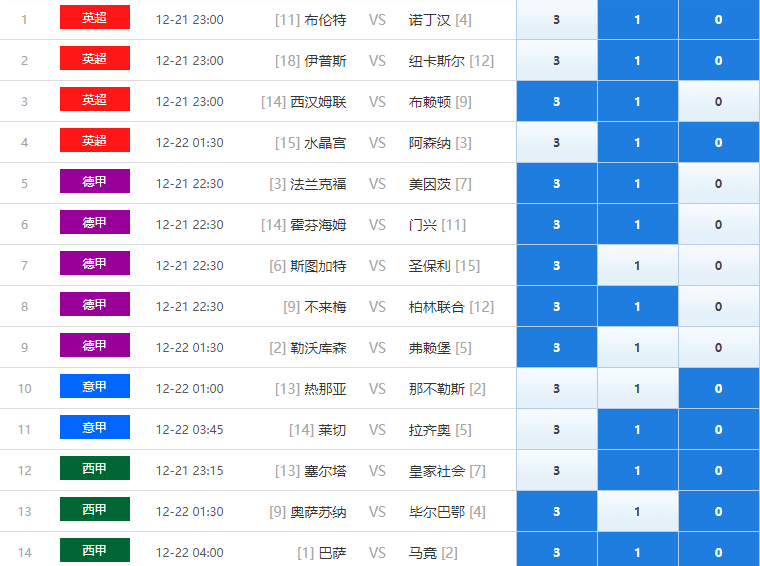Toggle option 3 for 巴萨 vs 马竞
This screenshot has width=760, height=566.
pos(557,549)
